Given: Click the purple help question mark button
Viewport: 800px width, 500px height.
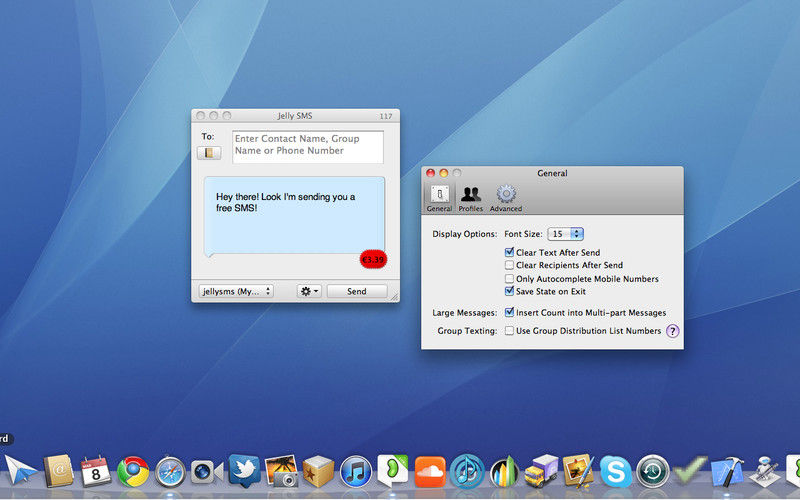Looking at the screenshot, I should click(x=673, y=331).
